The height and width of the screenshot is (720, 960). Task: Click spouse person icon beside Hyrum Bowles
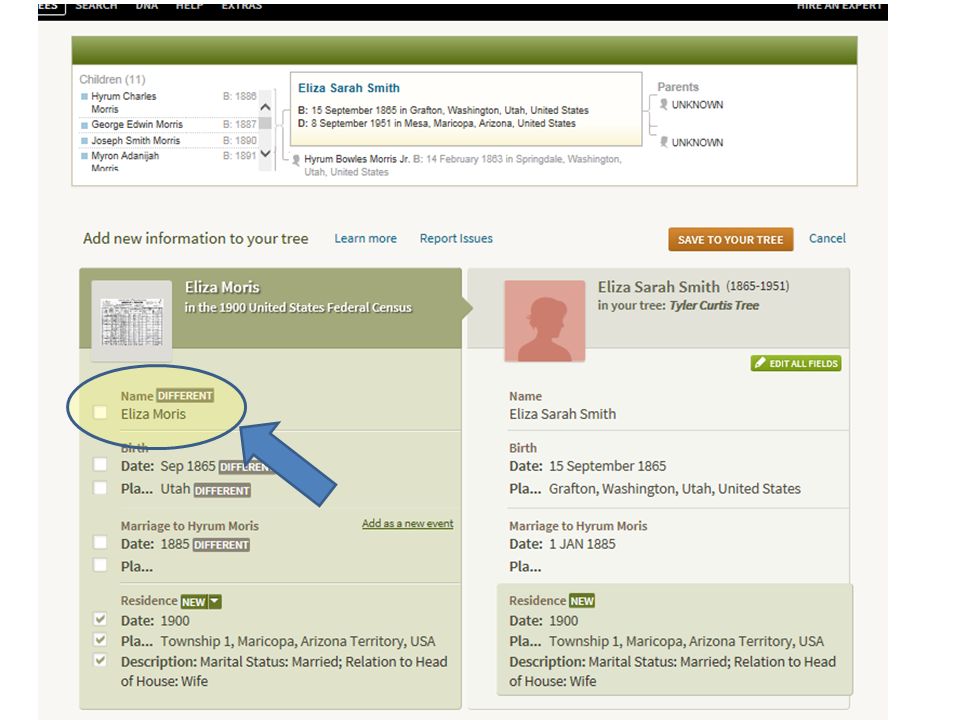point(296,160)
